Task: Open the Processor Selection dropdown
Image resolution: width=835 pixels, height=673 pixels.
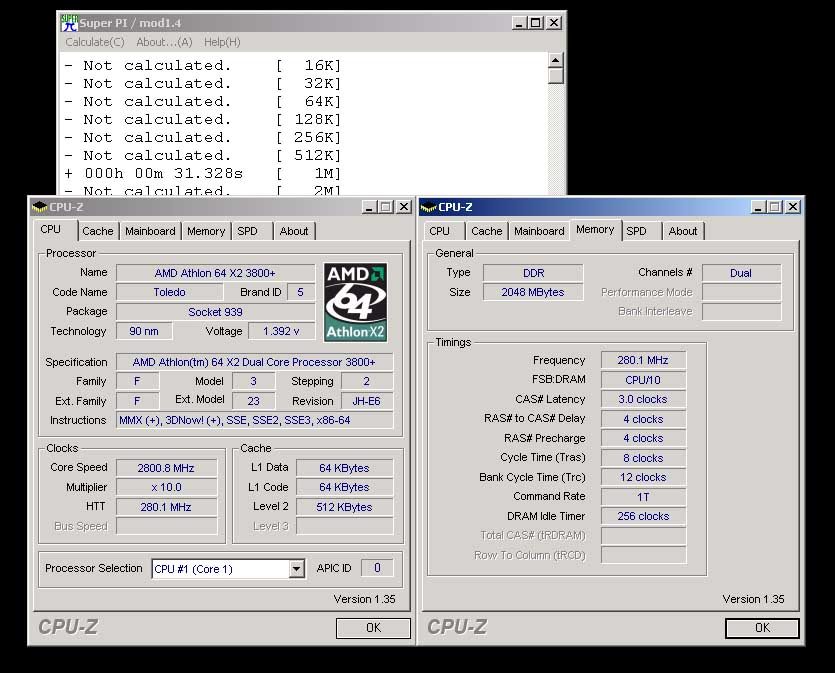Action: tap(297, 569)
